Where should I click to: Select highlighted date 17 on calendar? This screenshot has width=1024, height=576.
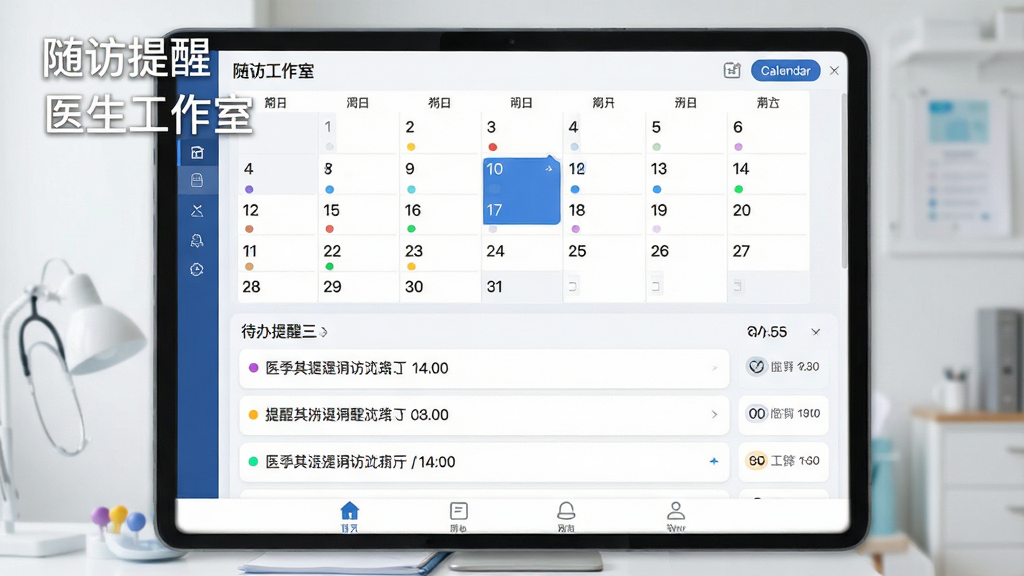click(521, 211)
